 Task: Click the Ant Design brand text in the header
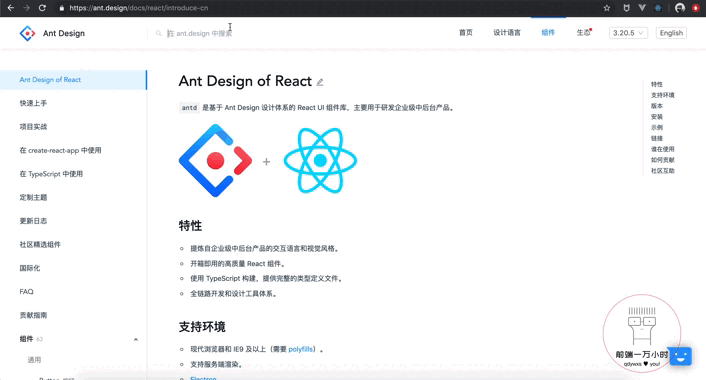click(64, 33)
